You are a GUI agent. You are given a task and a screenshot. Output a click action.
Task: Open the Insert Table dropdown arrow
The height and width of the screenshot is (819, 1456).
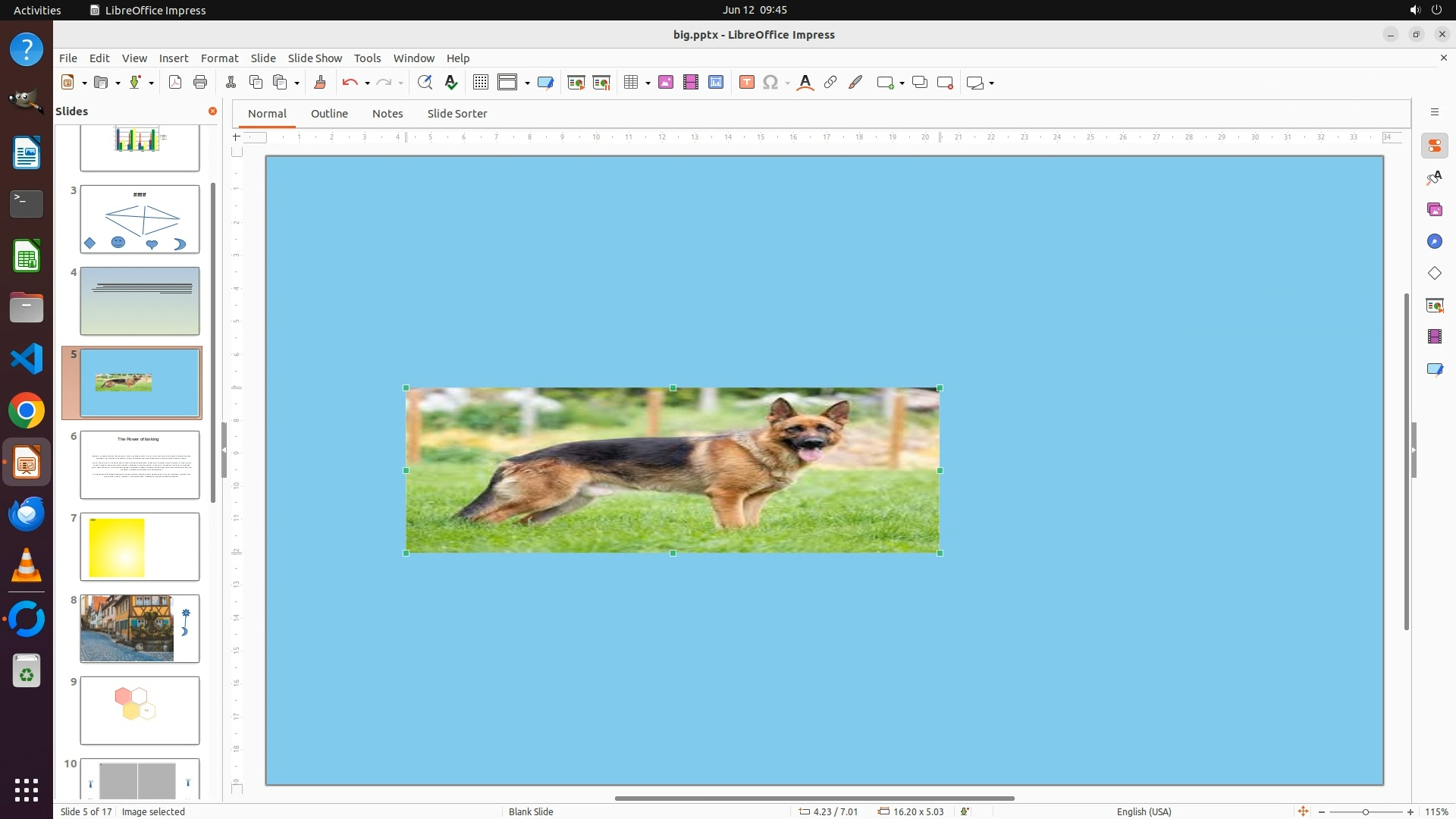[648, 83]
